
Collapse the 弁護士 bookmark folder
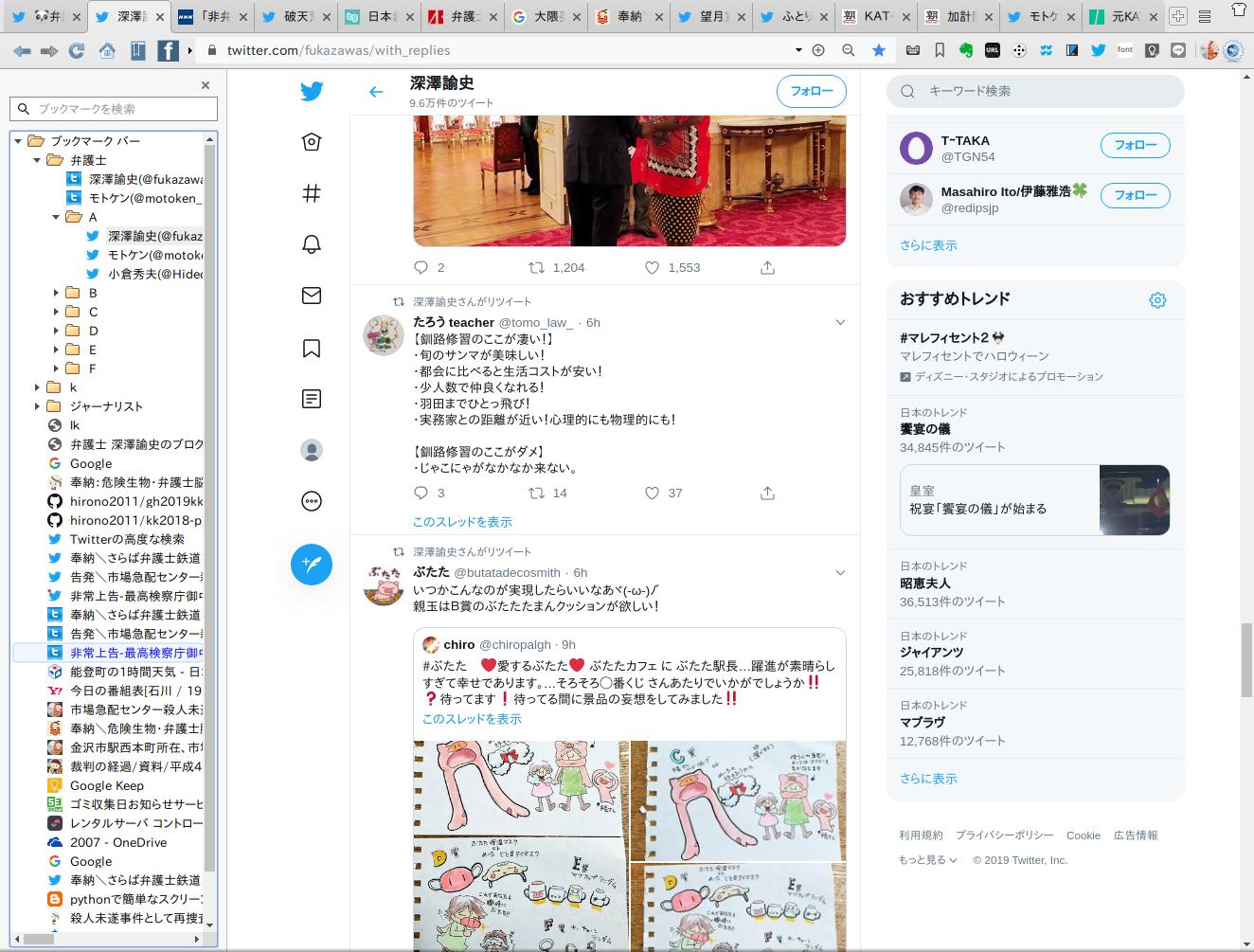point(36,160)
